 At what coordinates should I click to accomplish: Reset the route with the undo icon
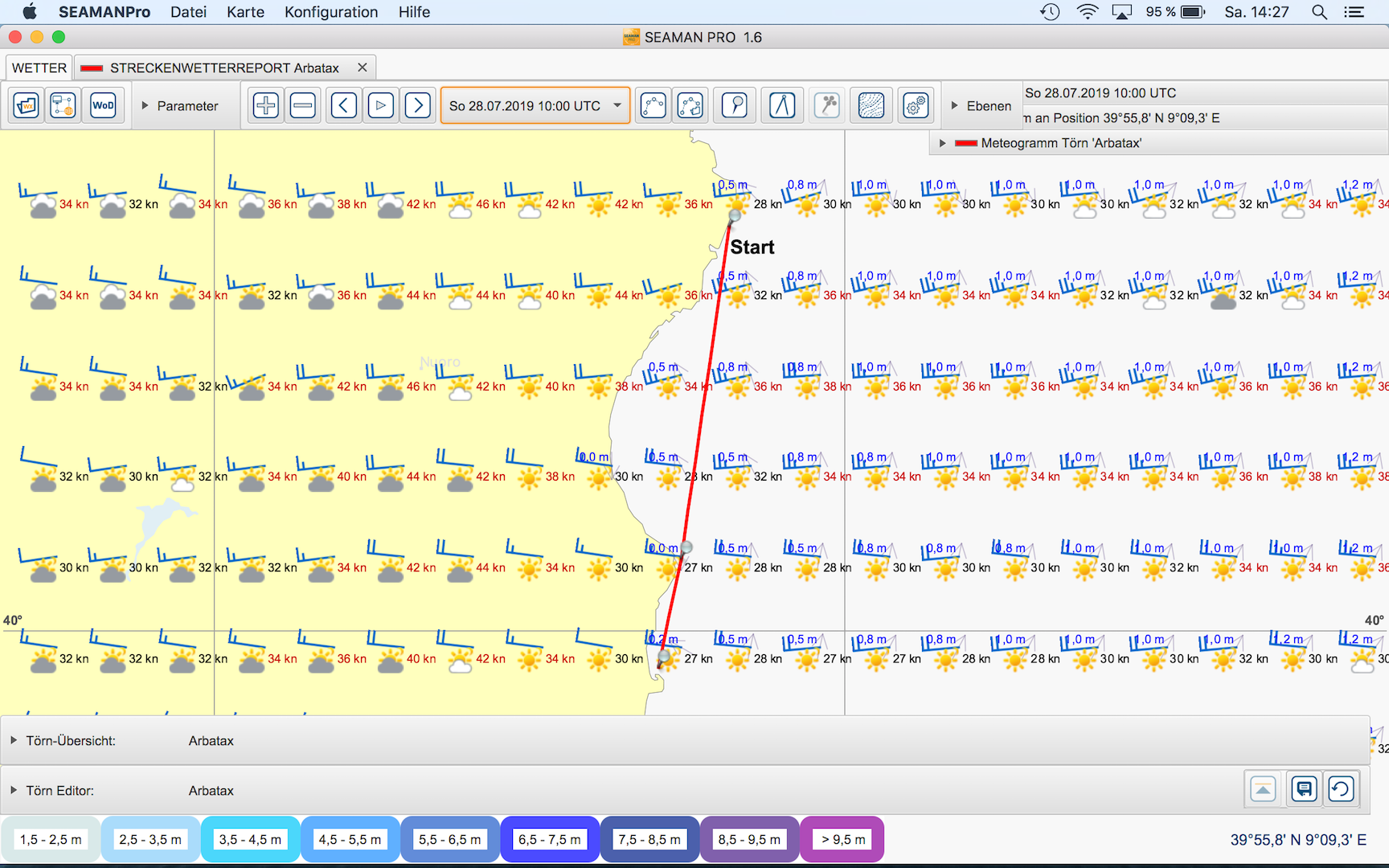pos(1341,789)
